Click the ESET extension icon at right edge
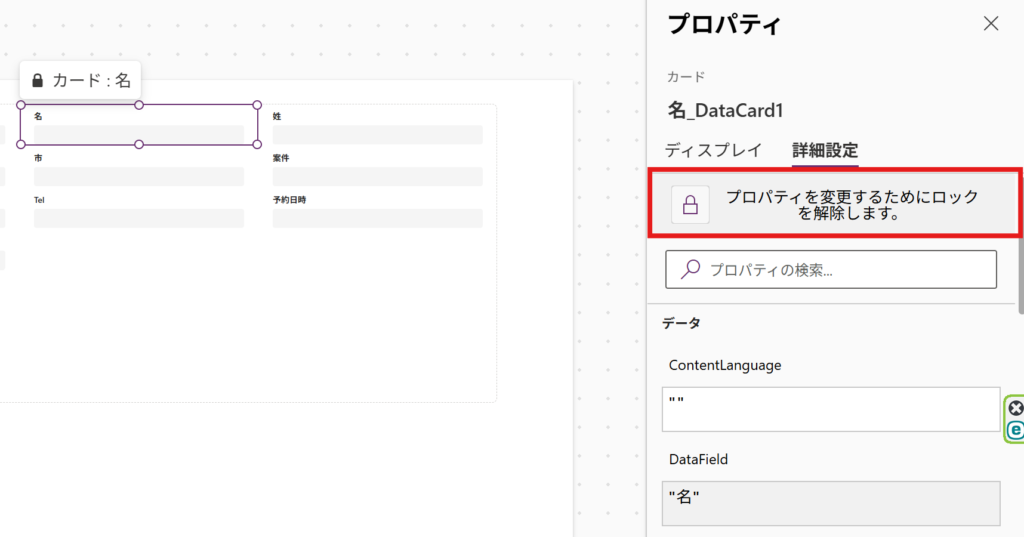Screen dimensions: 1024x537 1015,430
